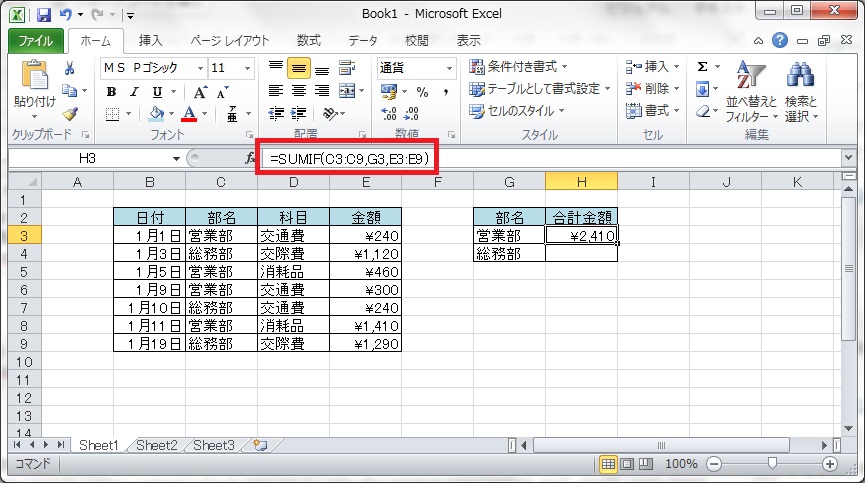Open the borders dropdown arrow
This screenshot has height=483, width=865.
pos(129,114)
